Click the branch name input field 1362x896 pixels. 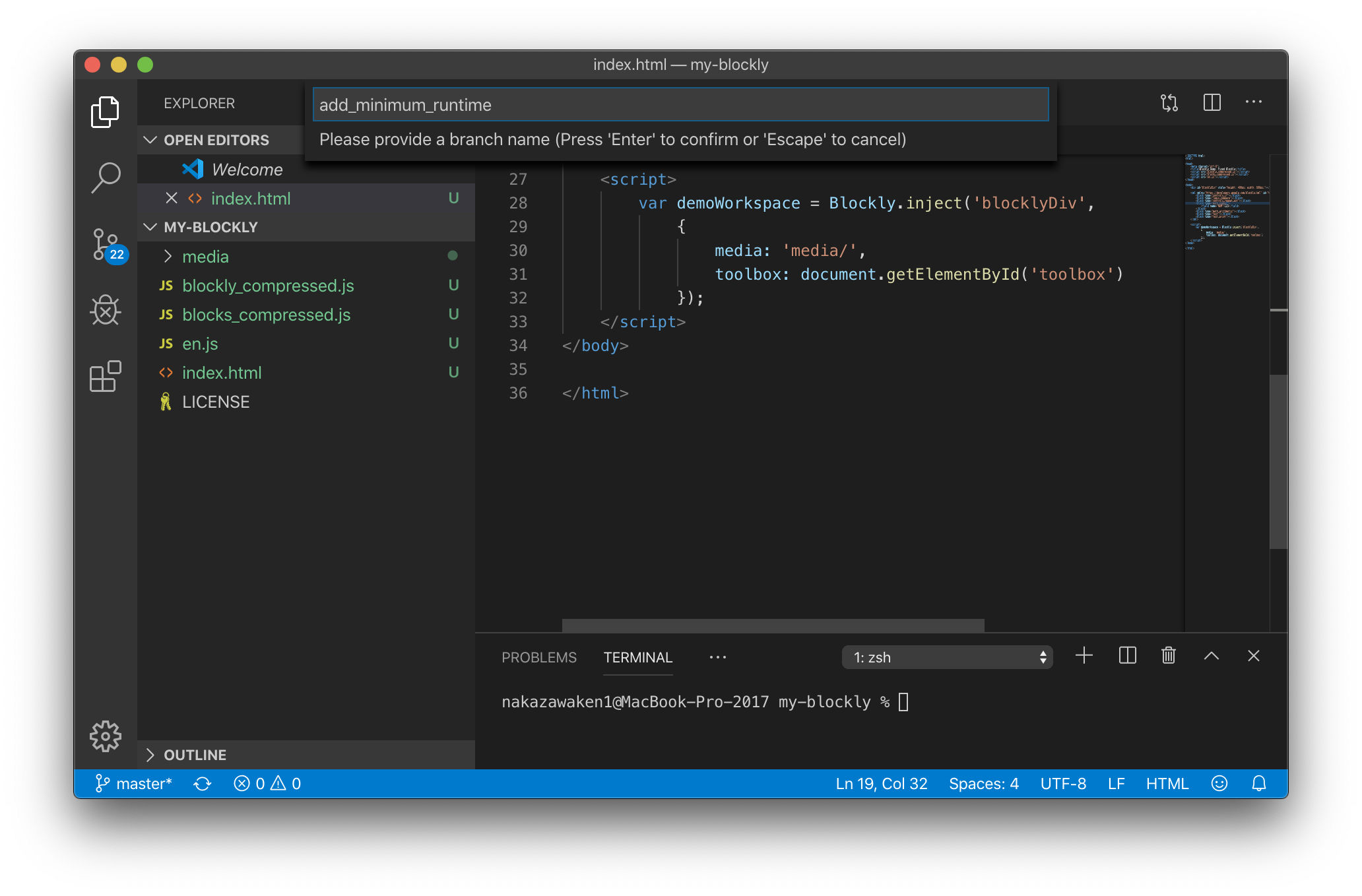pos(680,104)
